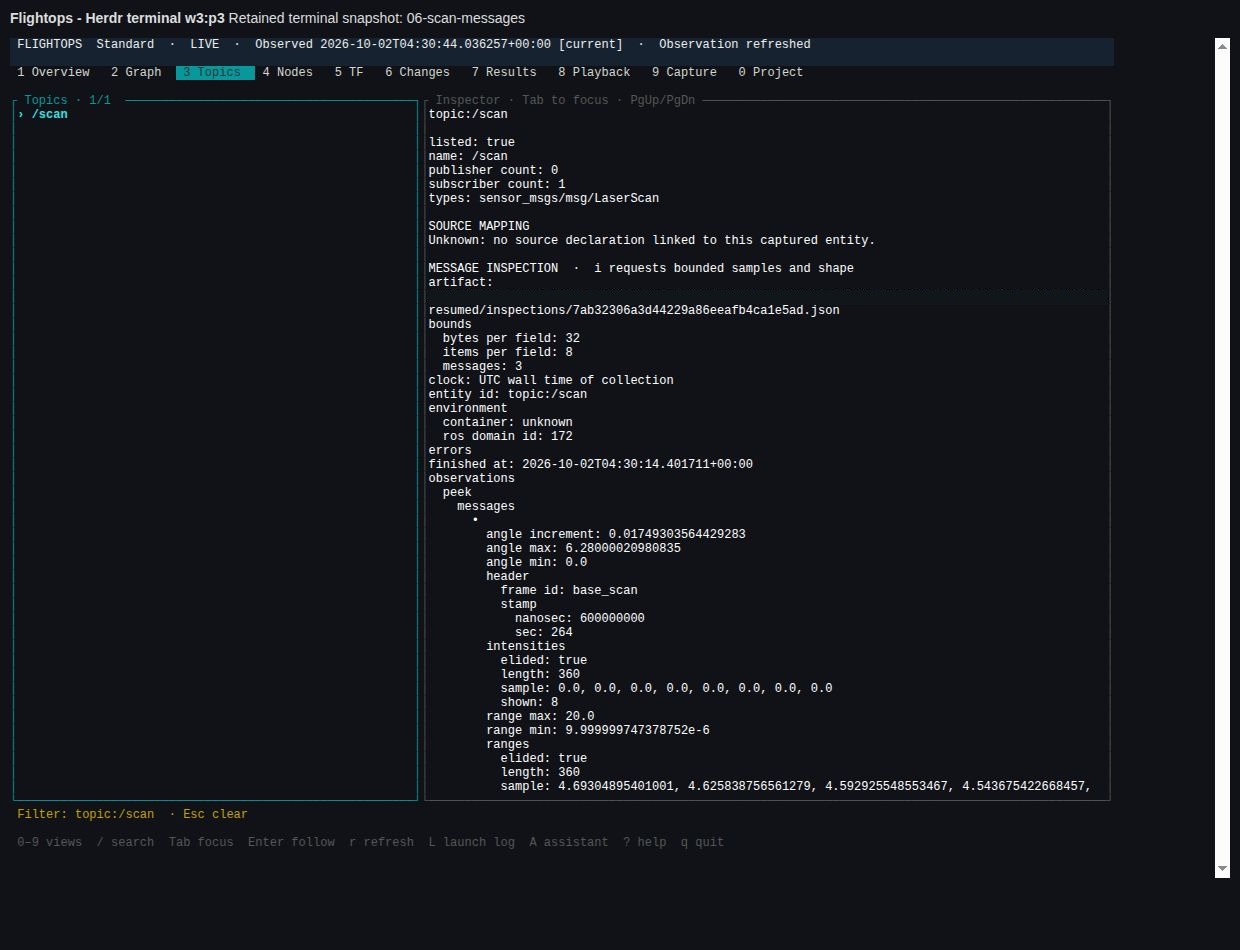
Task: Open the 2 Graph tab
Action: (x=136, y=72)
